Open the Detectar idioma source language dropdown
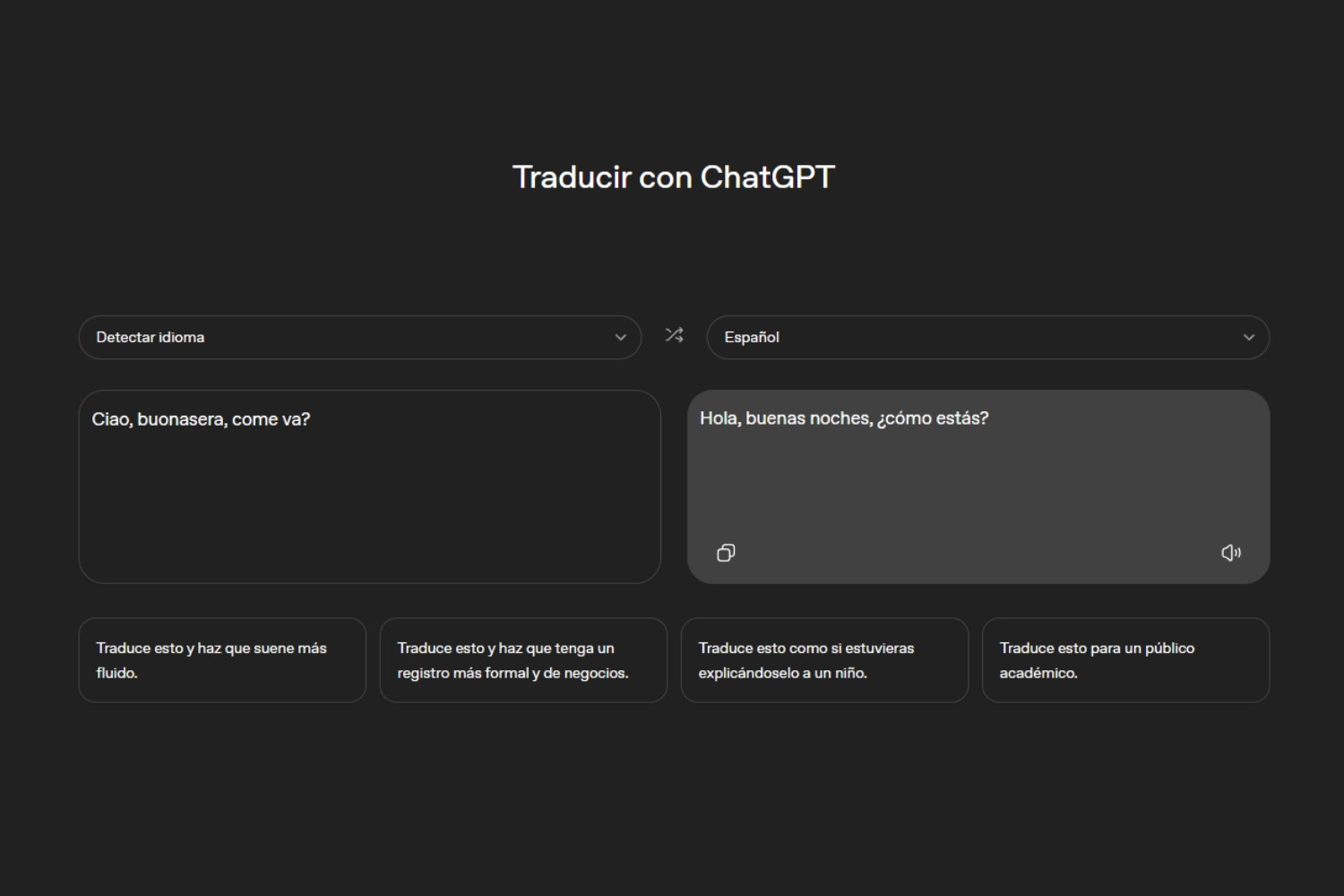1344x896 pixels. coord(358,338)
